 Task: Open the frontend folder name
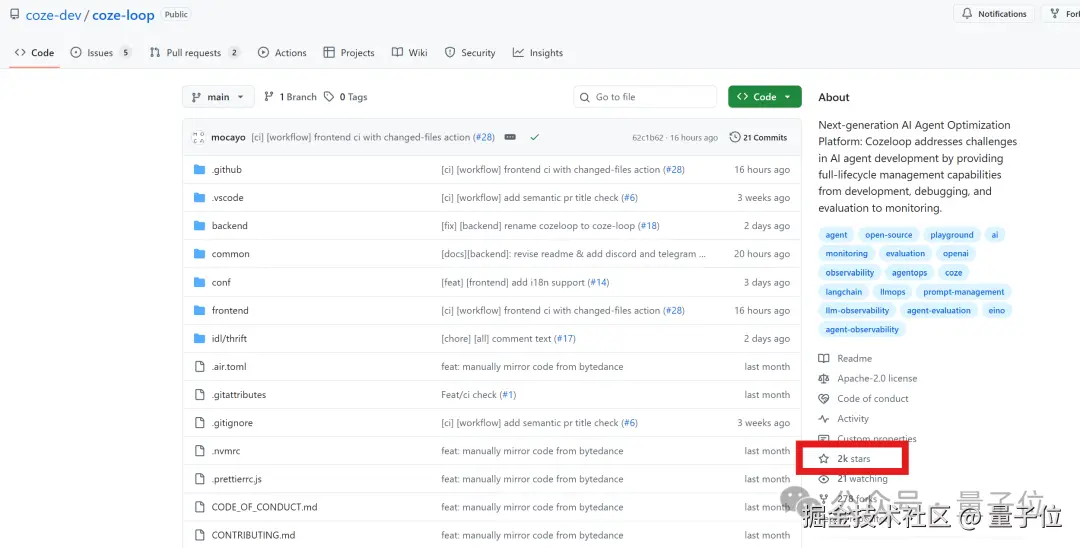[x=230, y=310]
